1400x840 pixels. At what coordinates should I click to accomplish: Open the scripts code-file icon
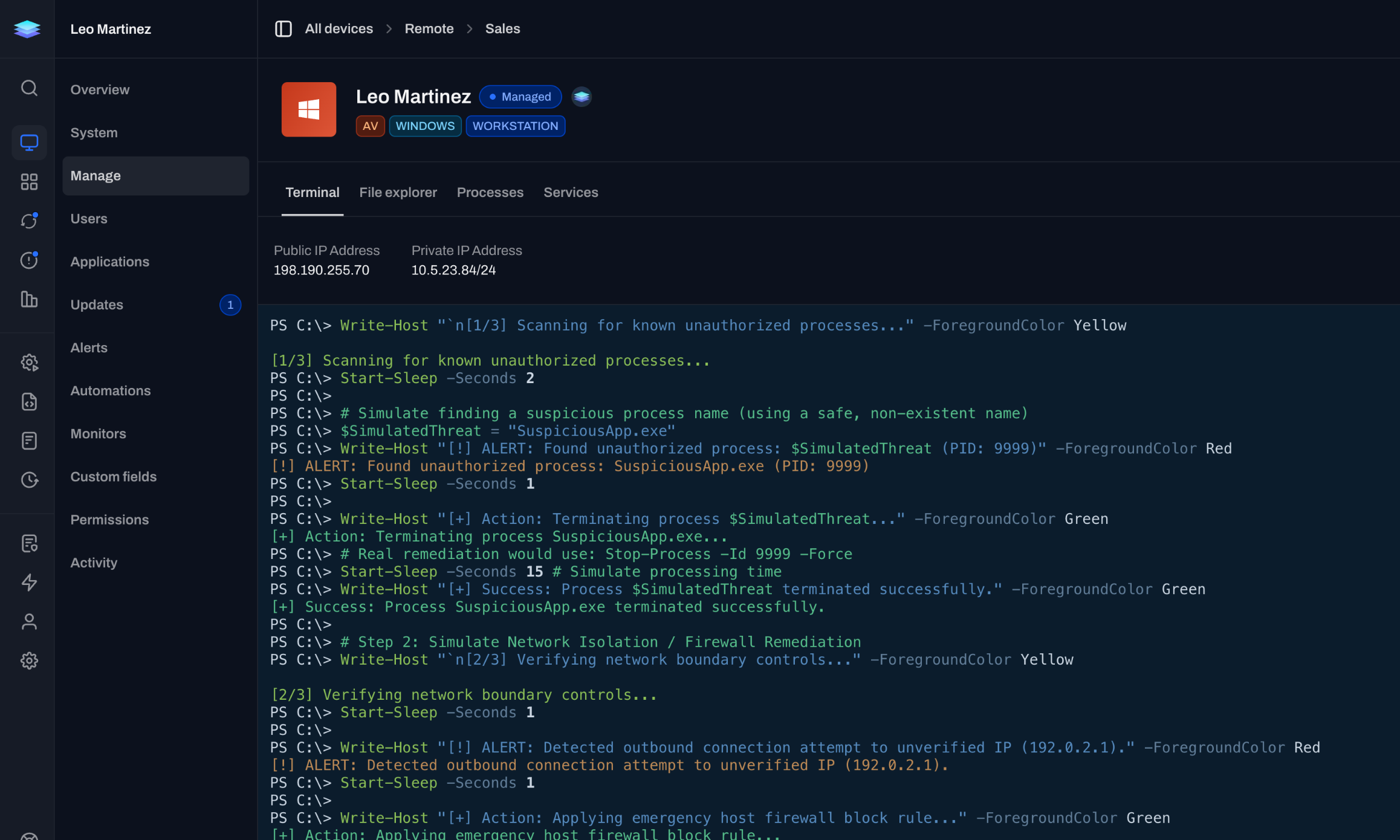pyautogui.click(x=29, y=402)
